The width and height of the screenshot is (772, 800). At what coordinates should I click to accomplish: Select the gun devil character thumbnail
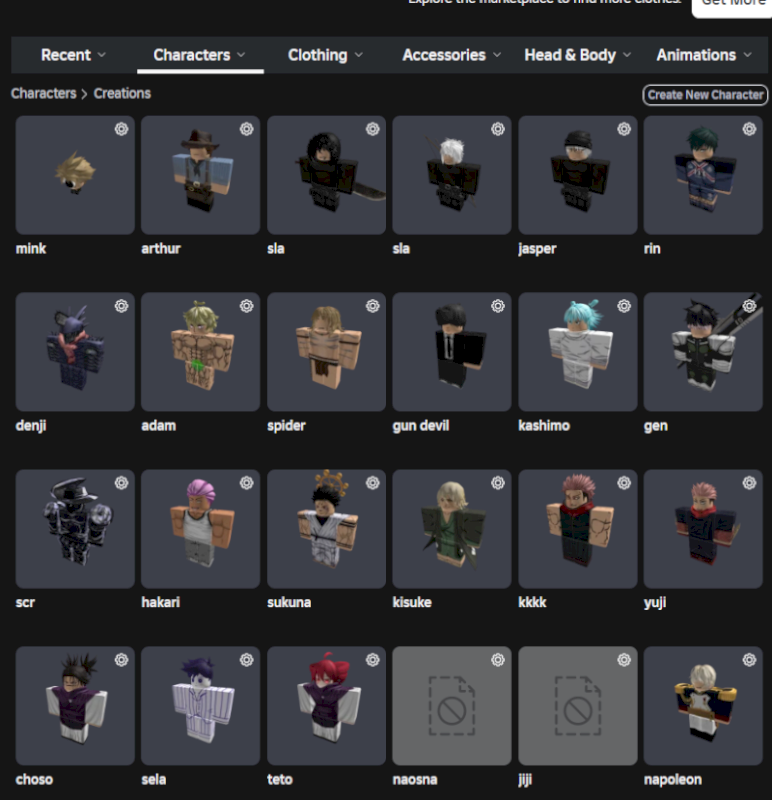[x=452, y=352]
